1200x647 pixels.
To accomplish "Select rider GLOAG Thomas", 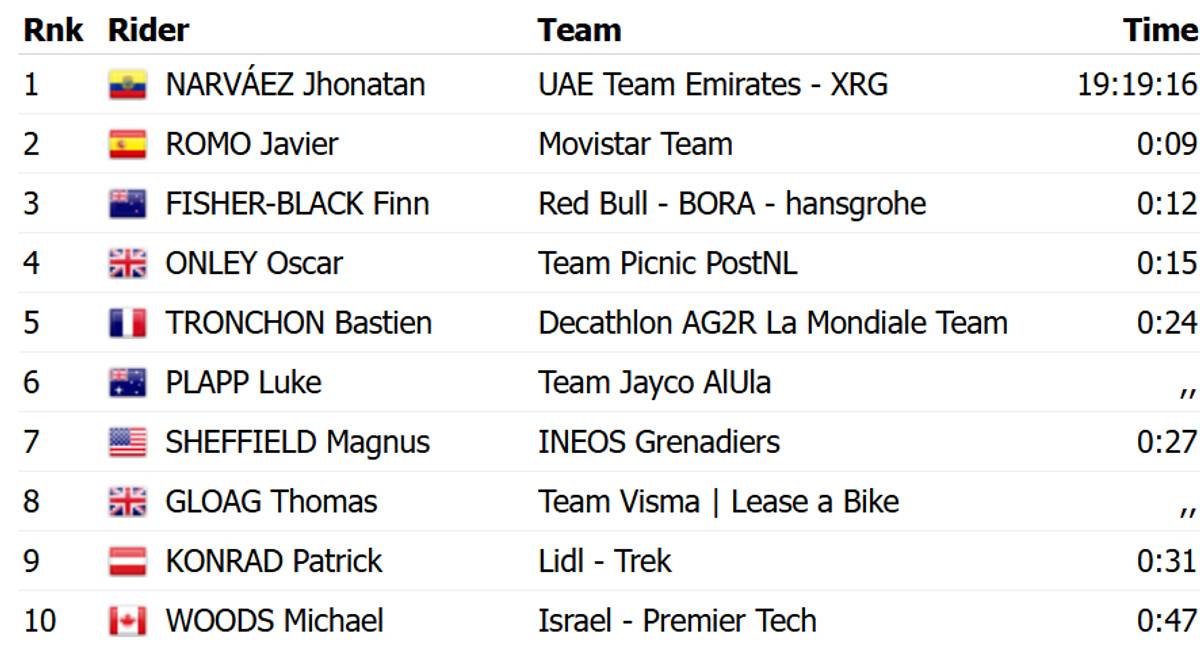I will click(x=271, y=502).
